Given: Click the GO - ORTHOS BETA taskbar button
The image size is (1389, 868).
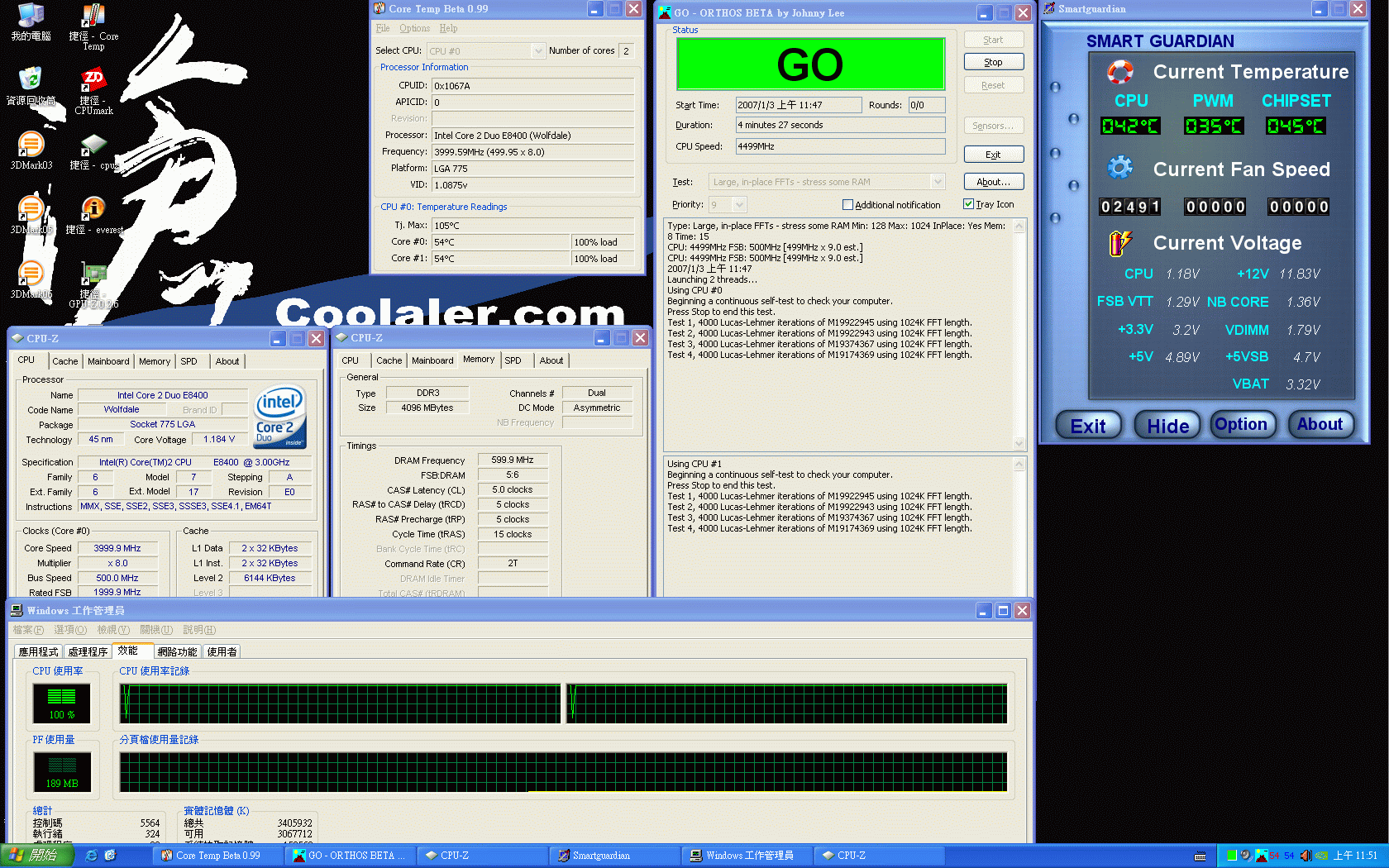Looking at the screenshot, I should (351, 856).
